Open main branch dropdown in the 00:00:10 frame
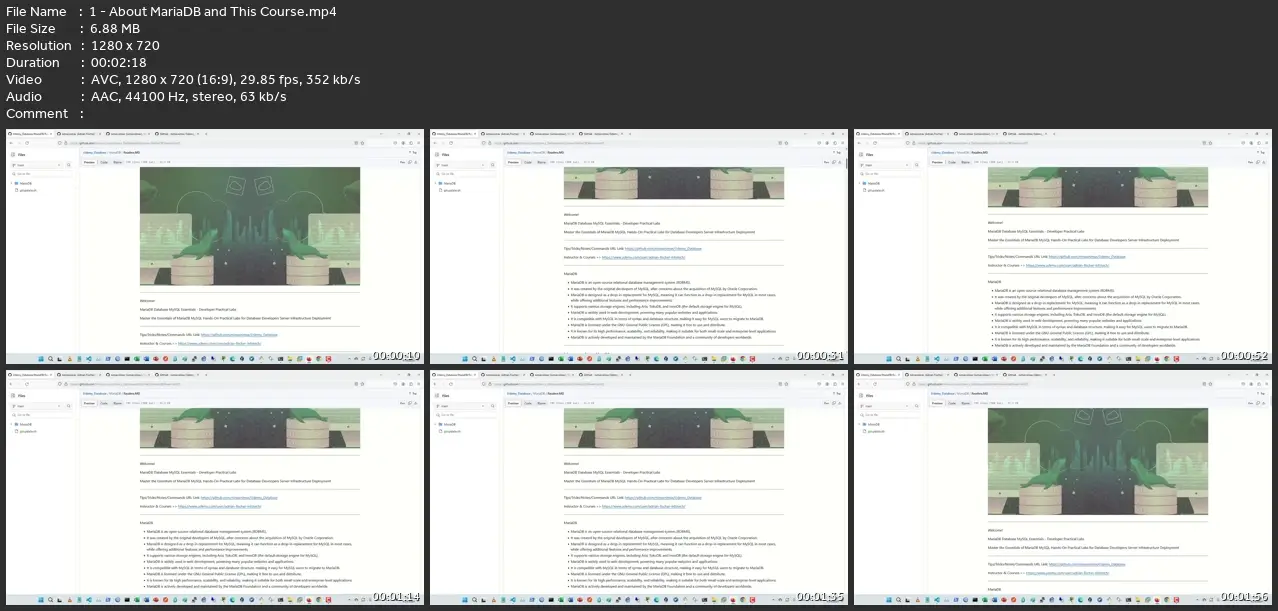 pyautogui.click(x=37, y=165)
